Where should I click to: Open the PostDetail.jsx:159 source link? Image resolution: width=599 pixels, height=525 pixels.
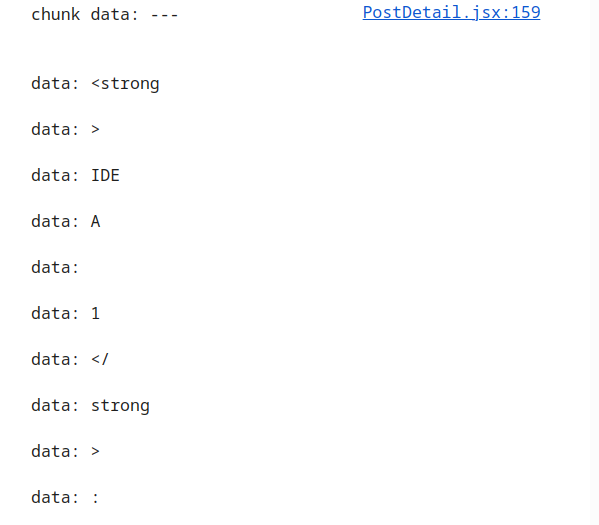451,13
